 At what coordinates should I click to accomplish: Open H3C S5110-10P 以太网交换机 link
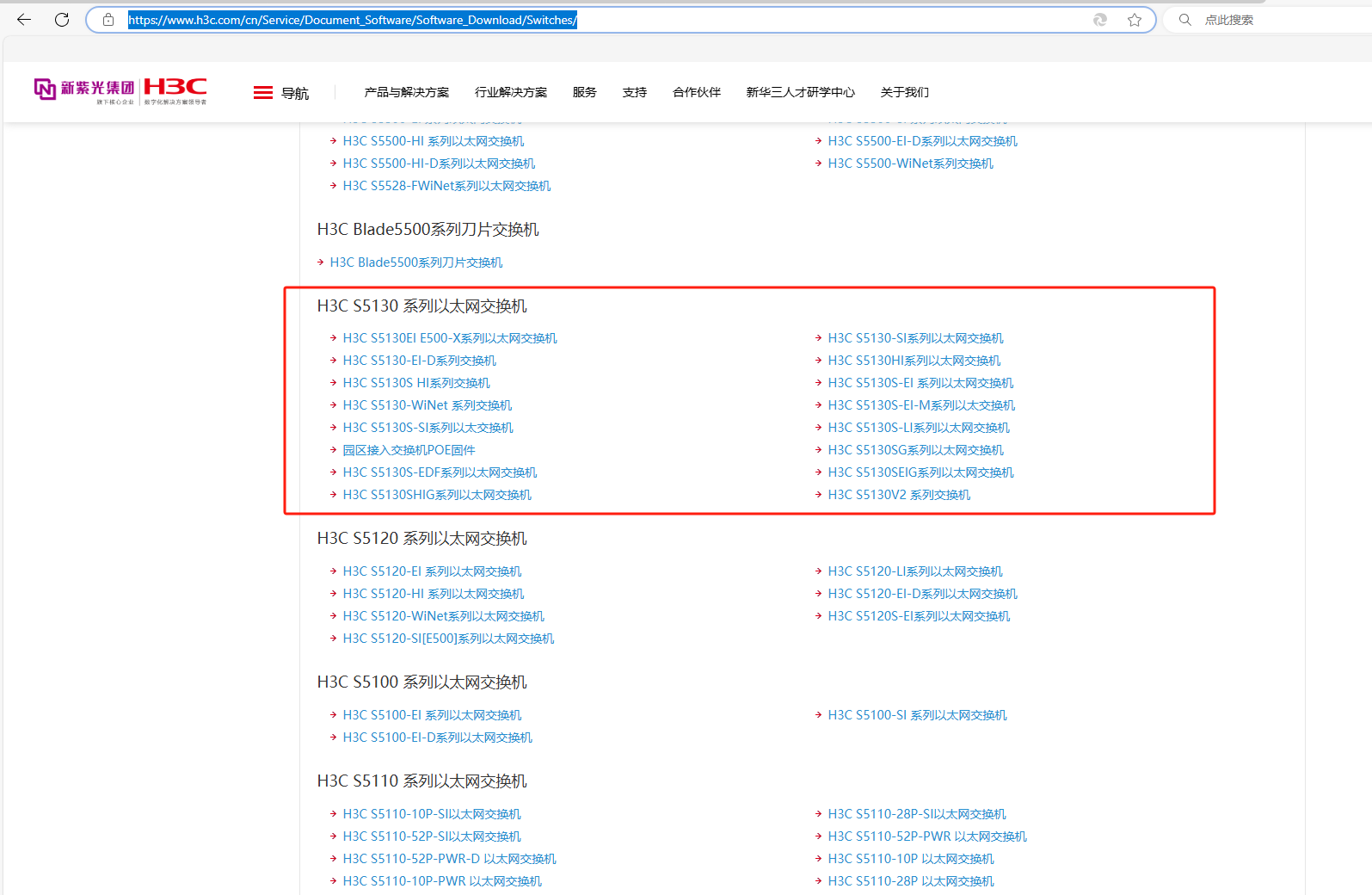coord(911,859)
